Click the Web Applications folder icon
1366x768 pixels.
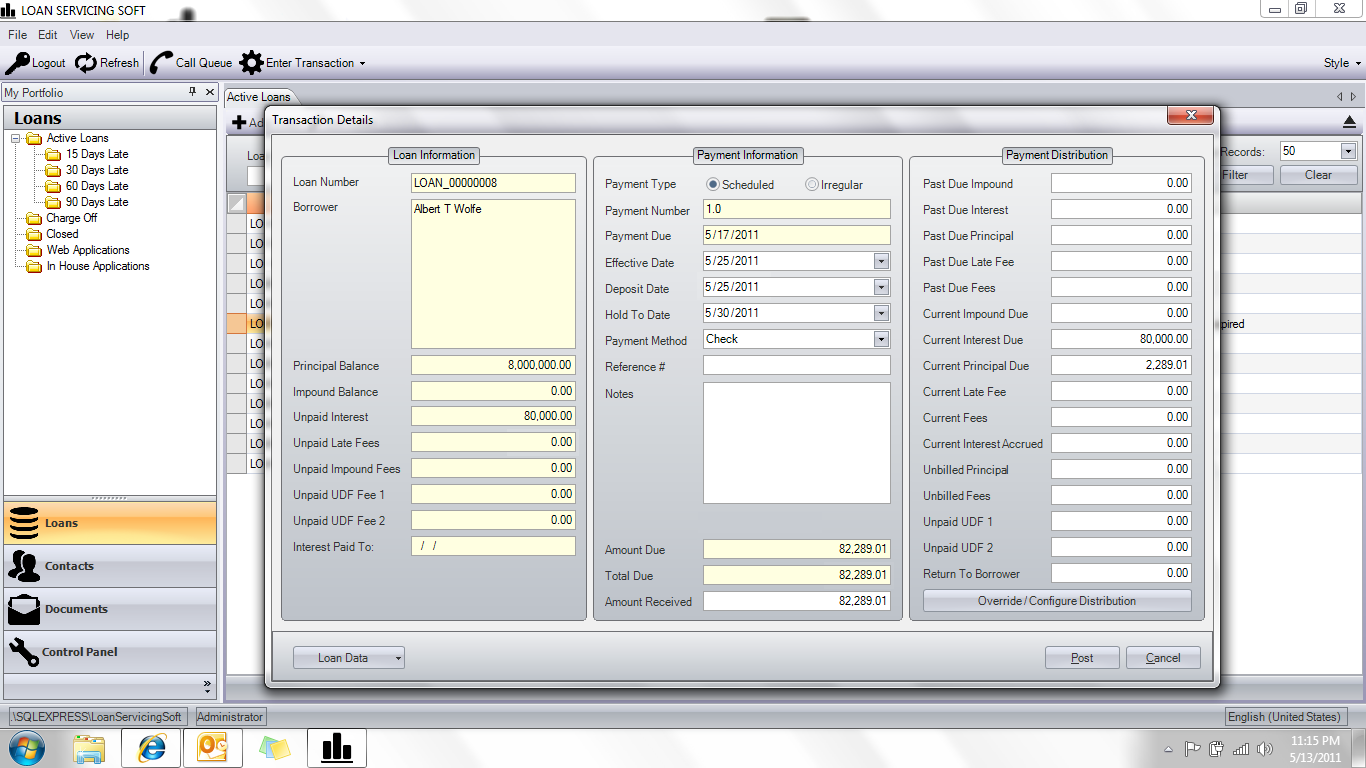click(34, 250)
